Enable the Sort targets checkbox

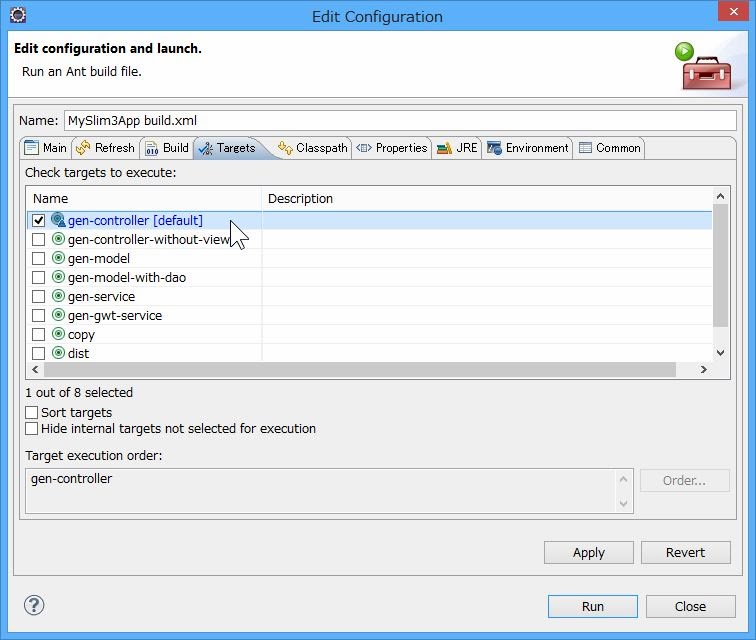pyautogui.click(x=32, y=412)
